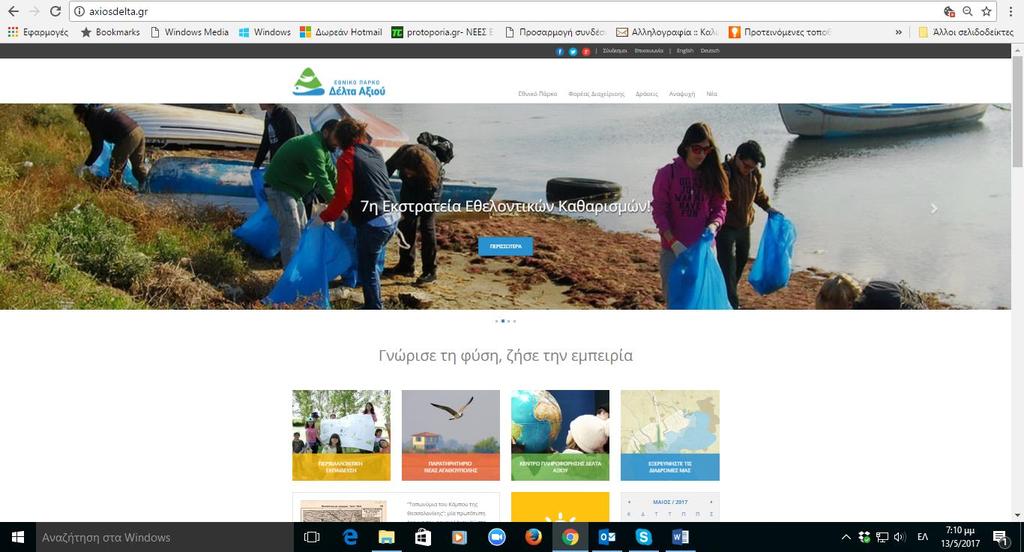Open Κέντρο Πληροφόρησης Δέλτα Αξιού tile

pyautogui.click(x=560, y=435)
